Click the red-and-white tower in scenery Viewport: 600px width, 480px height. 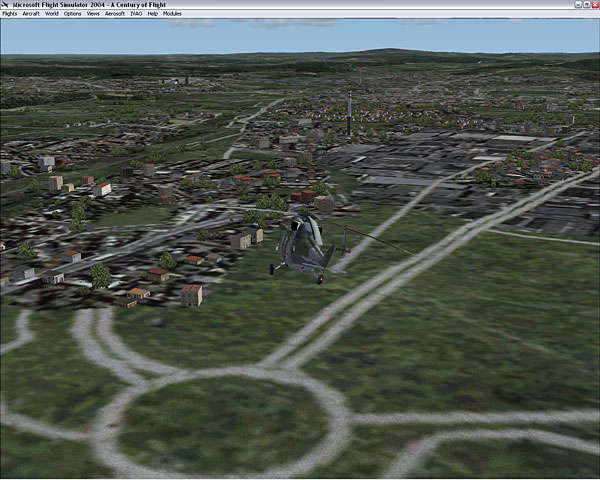pyautogui.click(x=349, y=113)
